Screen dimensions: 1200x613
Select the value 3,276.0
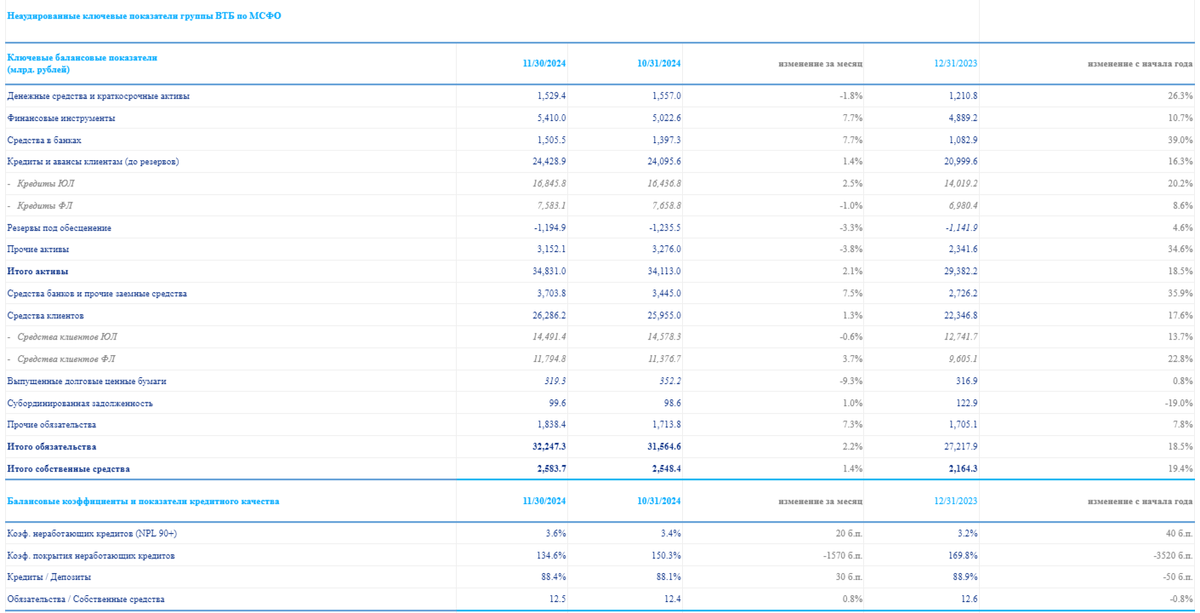pos(666,249)
